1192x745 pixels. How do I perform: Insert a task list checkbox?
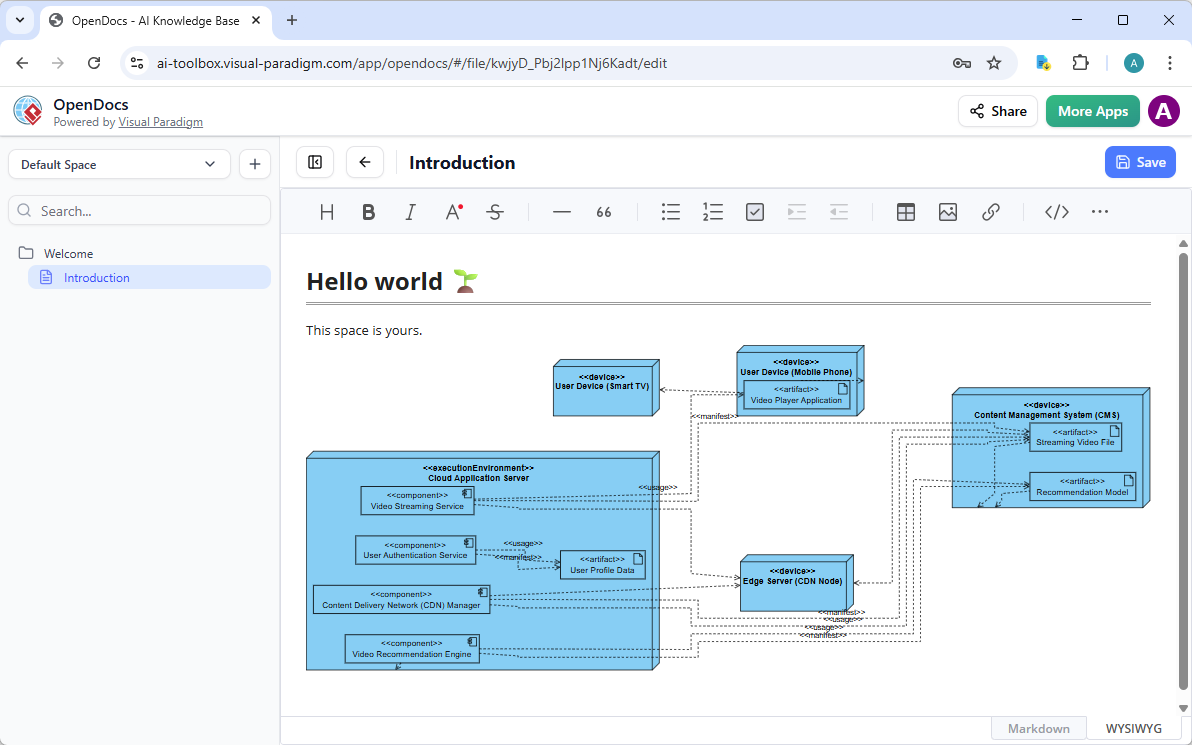(755, 211)
